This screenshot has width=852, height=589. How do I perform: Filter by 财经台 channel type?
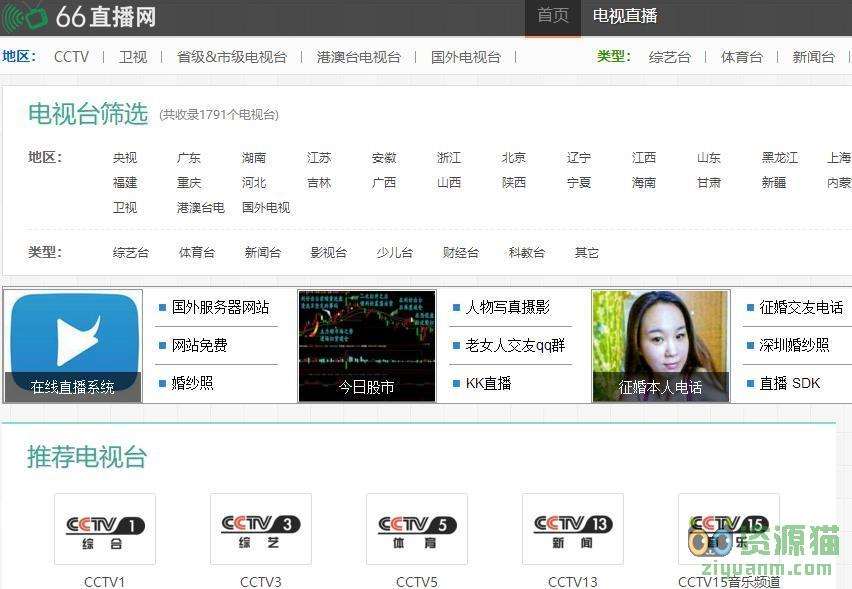click(461, 253)
